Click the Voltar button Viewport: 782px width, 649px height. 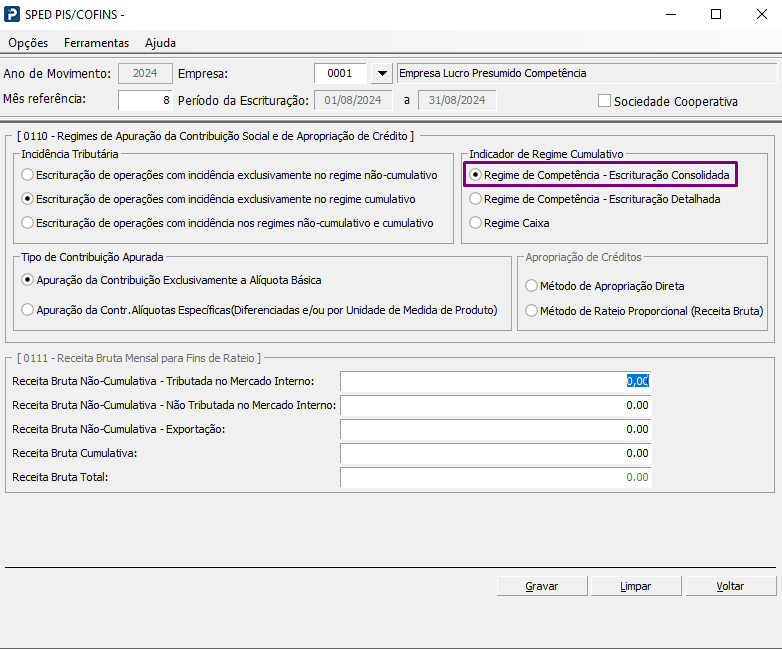[731, 586]
